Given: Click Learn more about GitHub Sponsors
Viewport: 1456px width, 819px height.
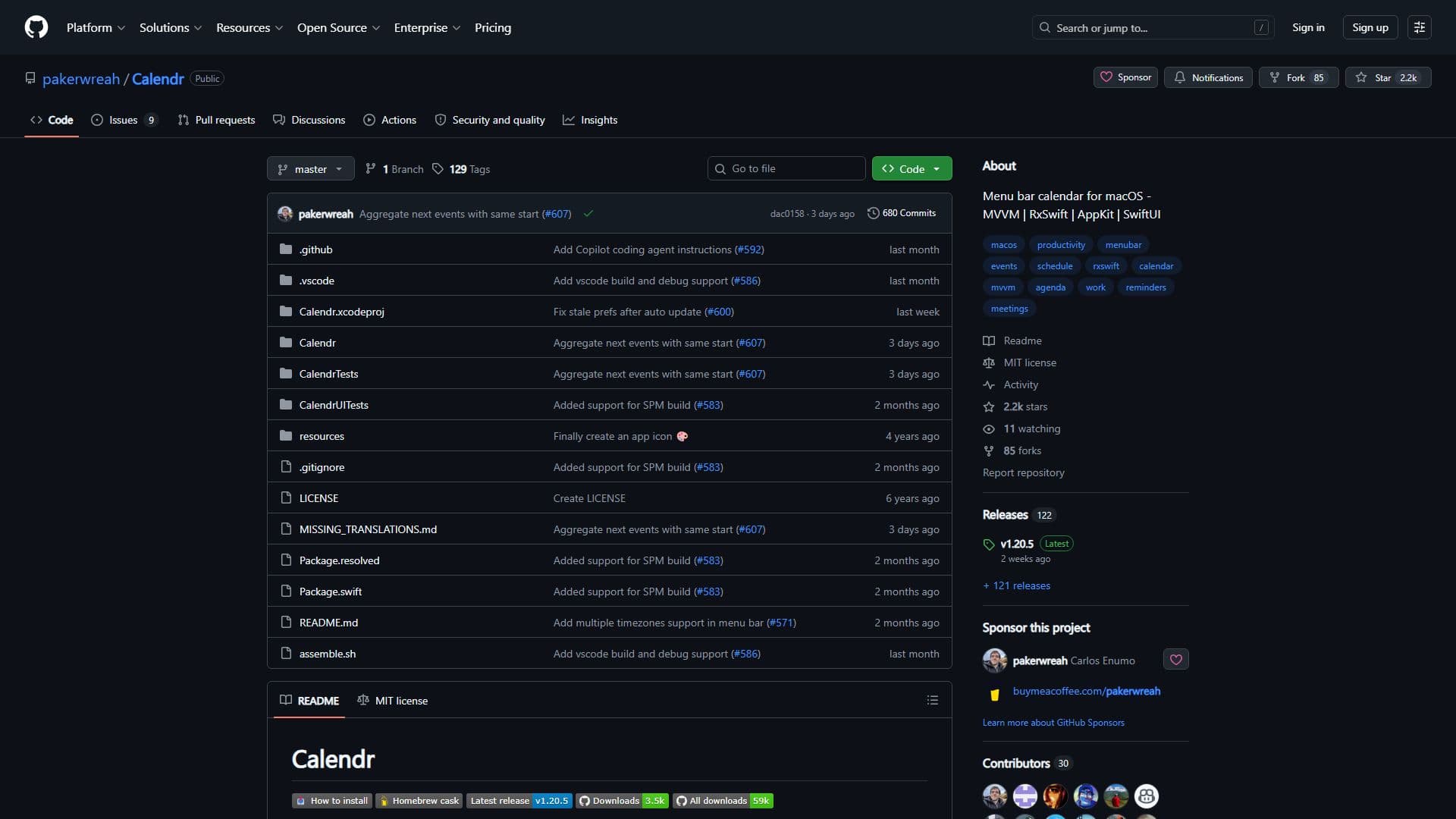Looking at the screenshot, I should pyautogui.click(x=1053, y=723).
